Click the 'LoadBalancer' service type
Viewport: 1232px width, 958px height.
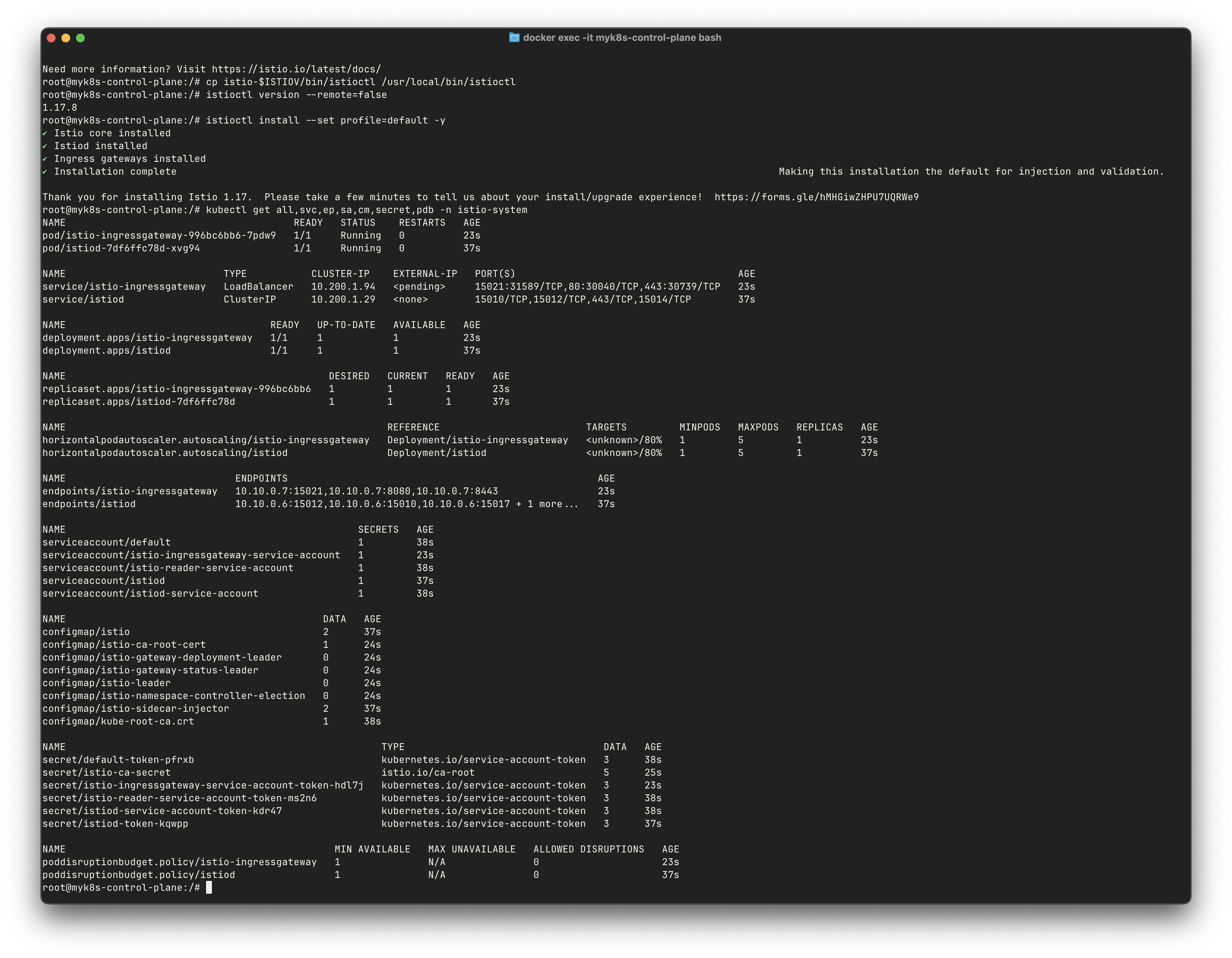(x=258, y=286)
